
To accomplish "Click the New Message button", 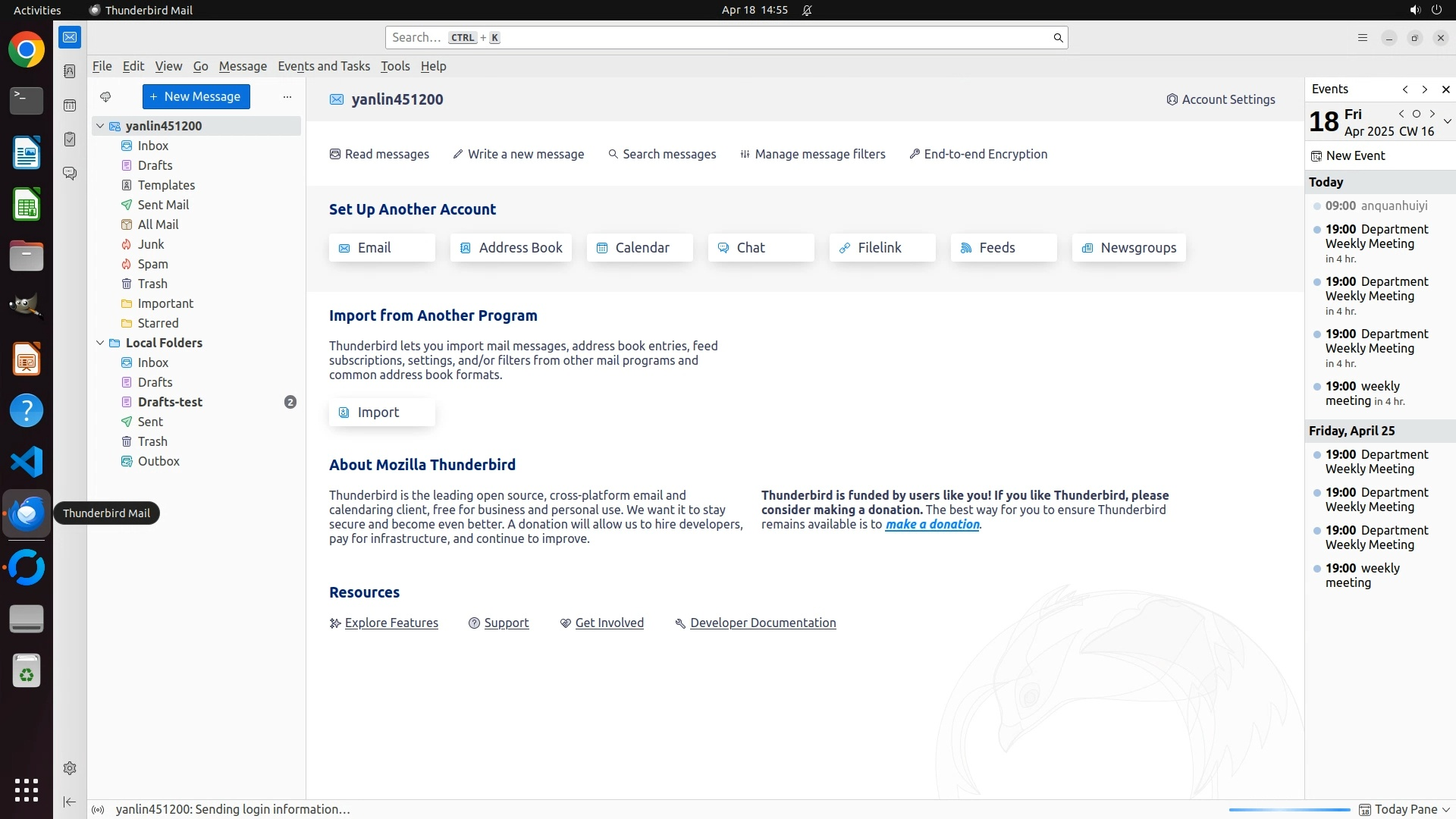I will pos(196,97).
